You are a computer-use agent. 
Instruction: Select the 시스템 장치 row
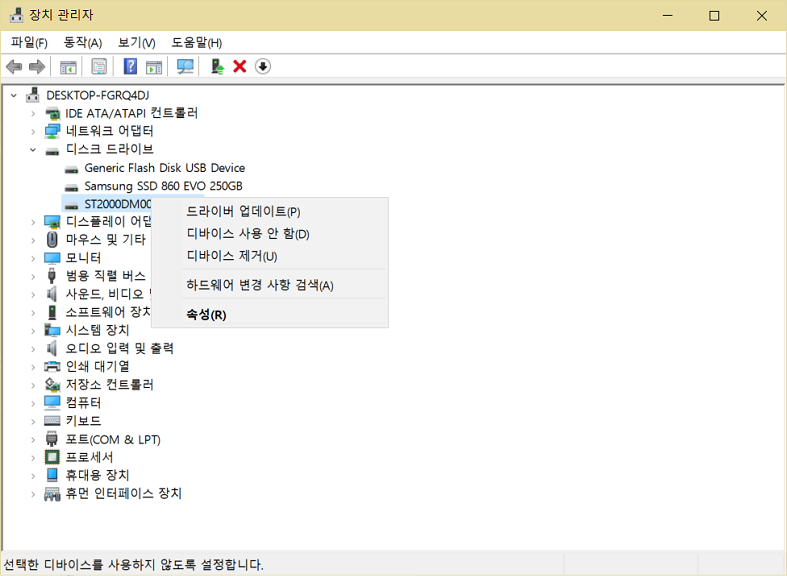pyautogui.click(x=97, y=330)
